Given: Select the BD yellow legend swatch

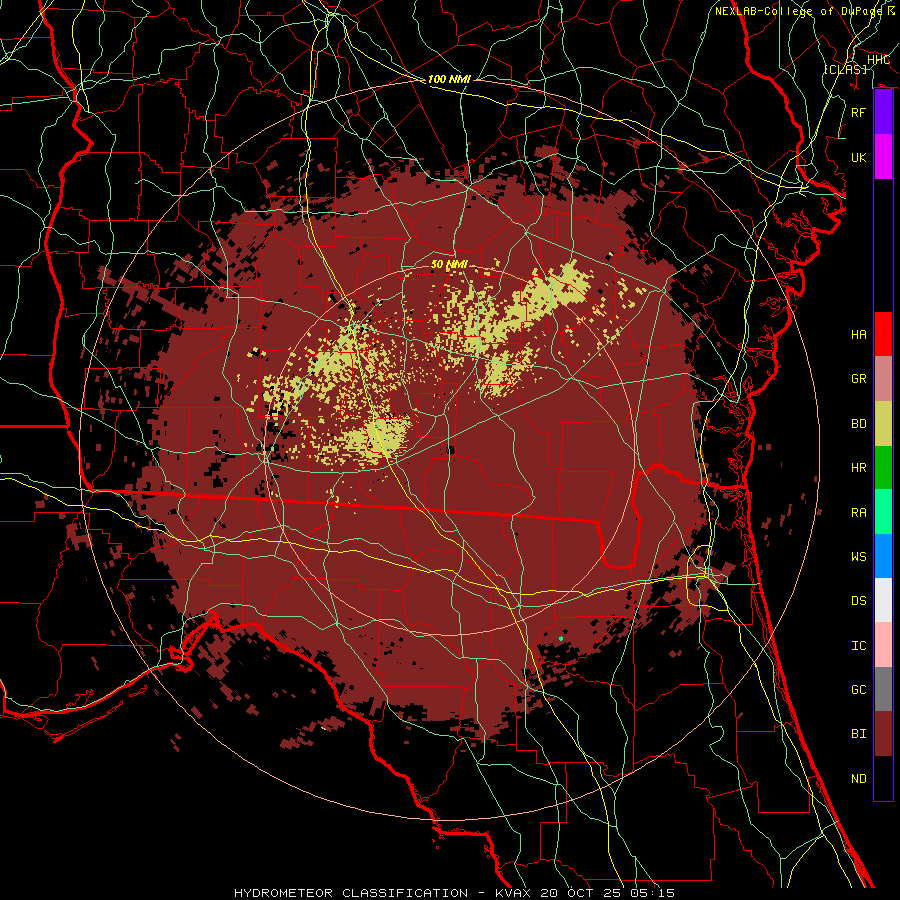Looking at the screenshot, I should click(x=883, y=423).
